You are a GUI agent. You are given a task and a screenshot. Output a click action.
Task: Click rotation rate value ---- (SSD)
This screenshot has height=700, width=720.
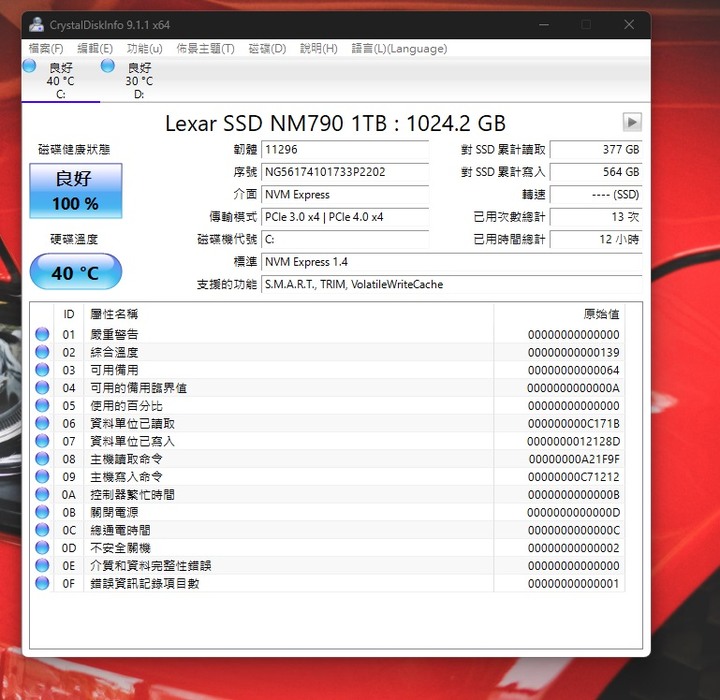click(x=596, y=195)
